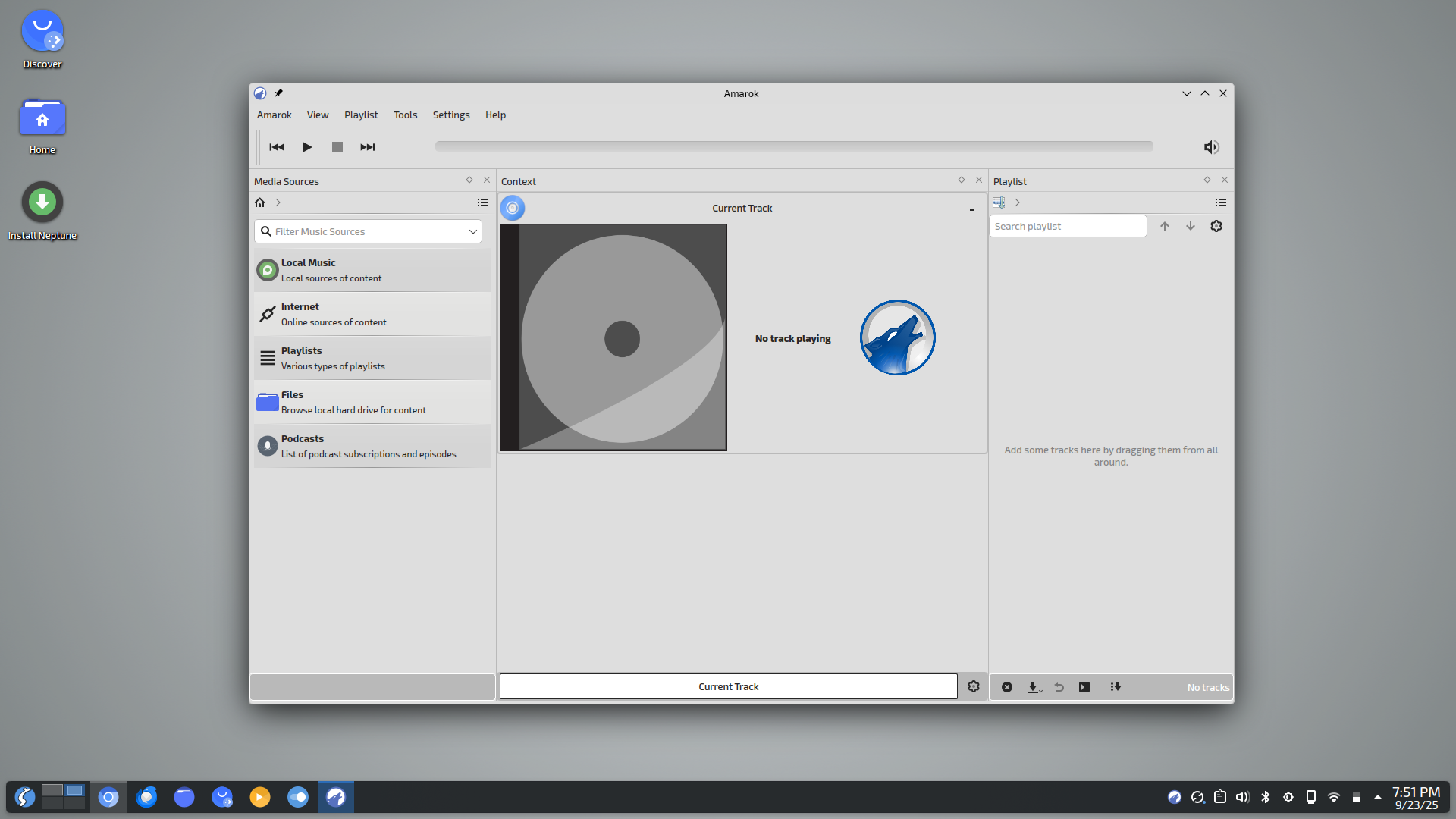Expand the Filter Music Sources dropdown arrow
This screenshot has width=1456, height=819.
[x=472, y=231]
